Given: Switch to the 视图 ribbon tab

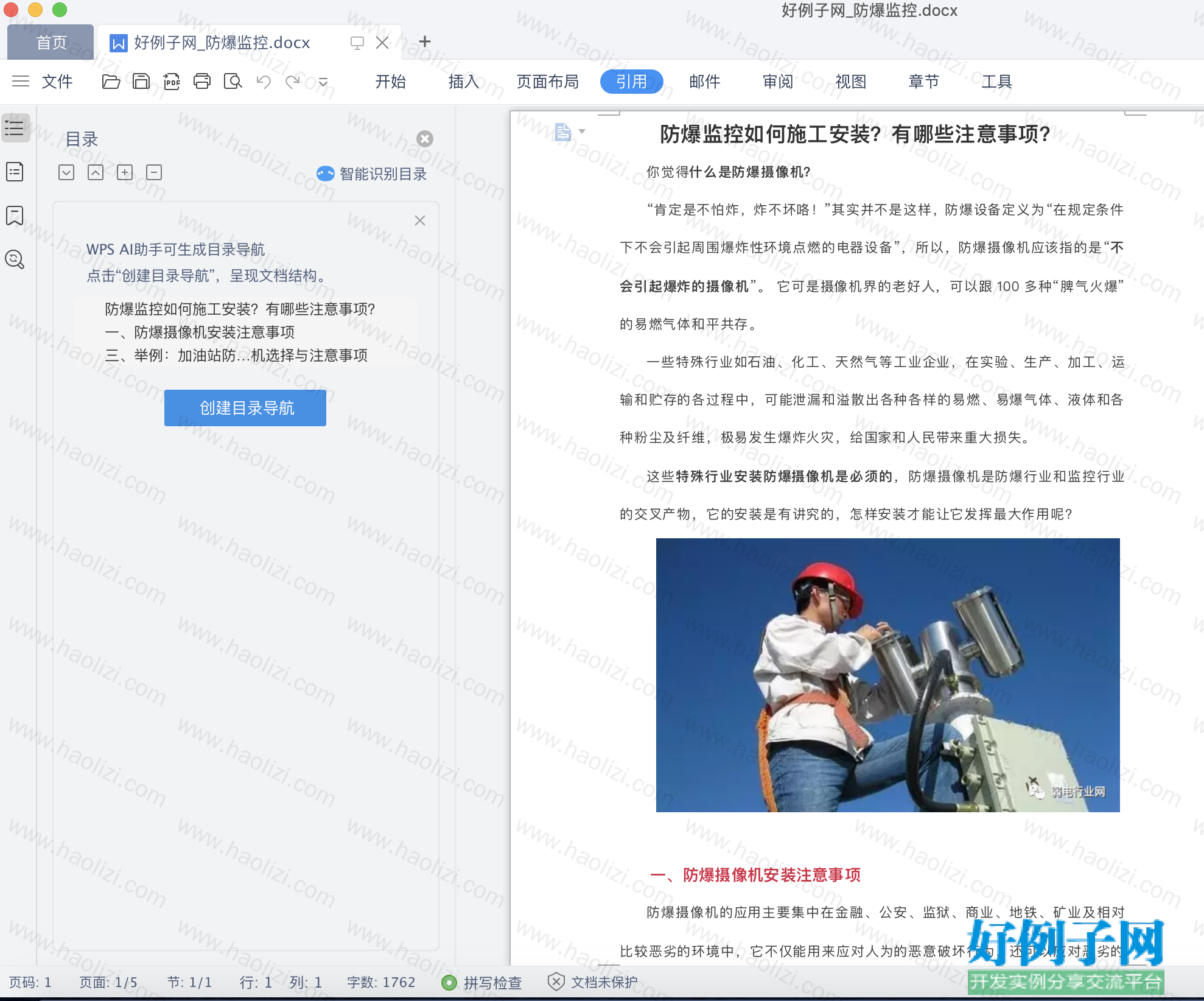Looking at the screenshot, I should [850, 81].
